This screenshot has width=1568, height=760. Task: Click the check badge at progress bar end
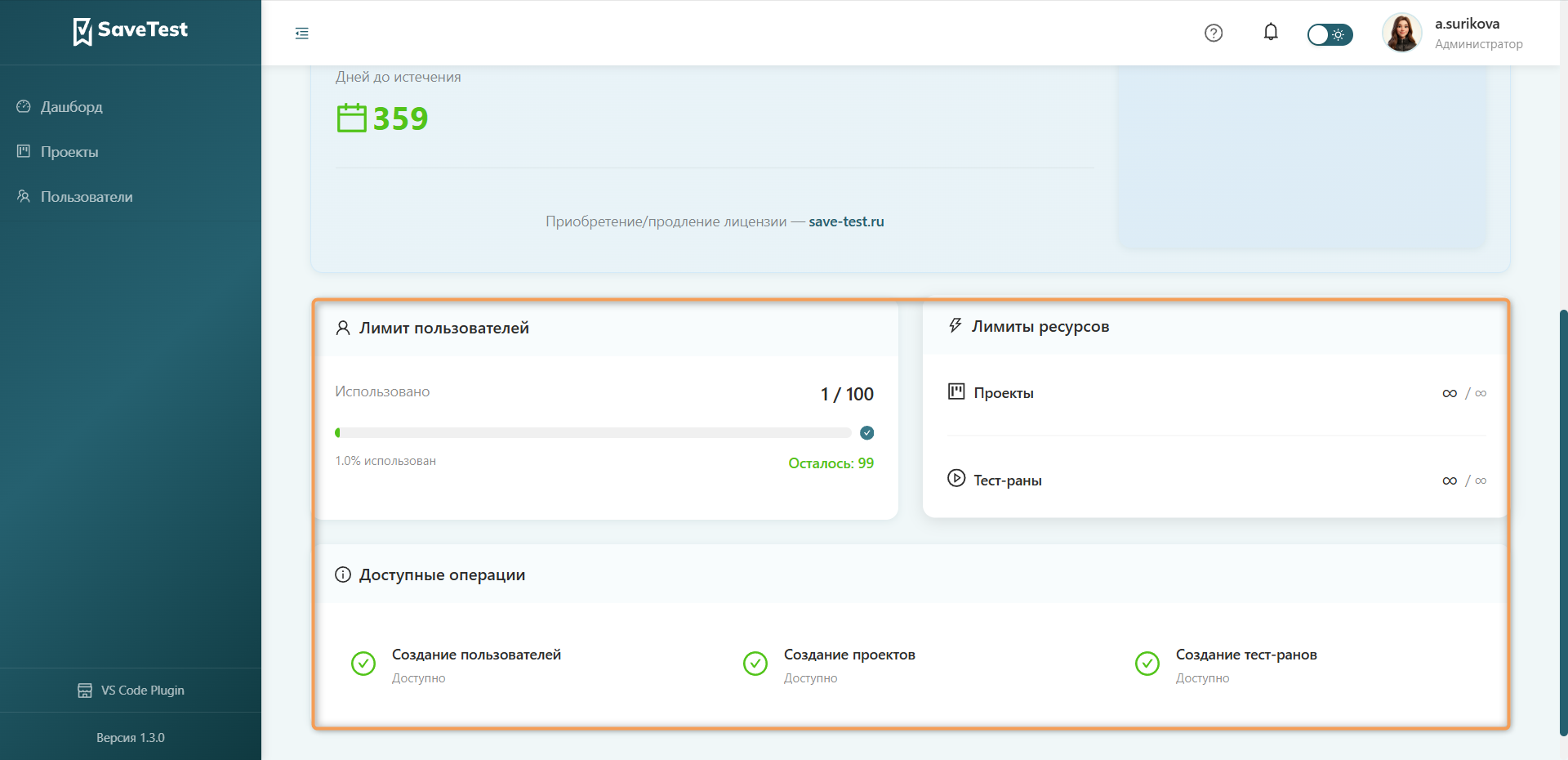click(x=867, y=433)
